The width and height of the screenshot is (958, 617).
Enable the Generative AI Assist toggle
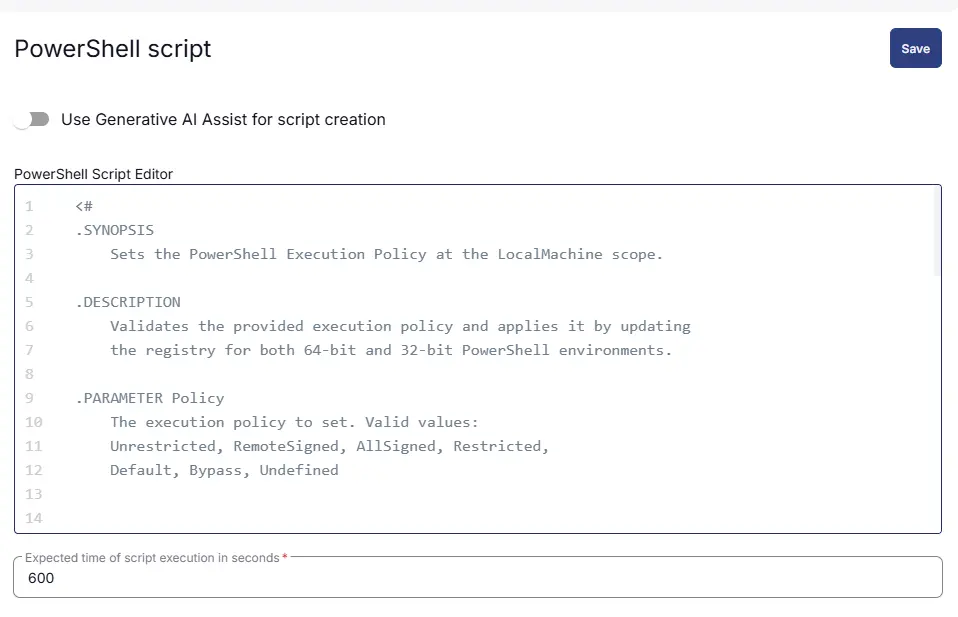tap(32, 120)
